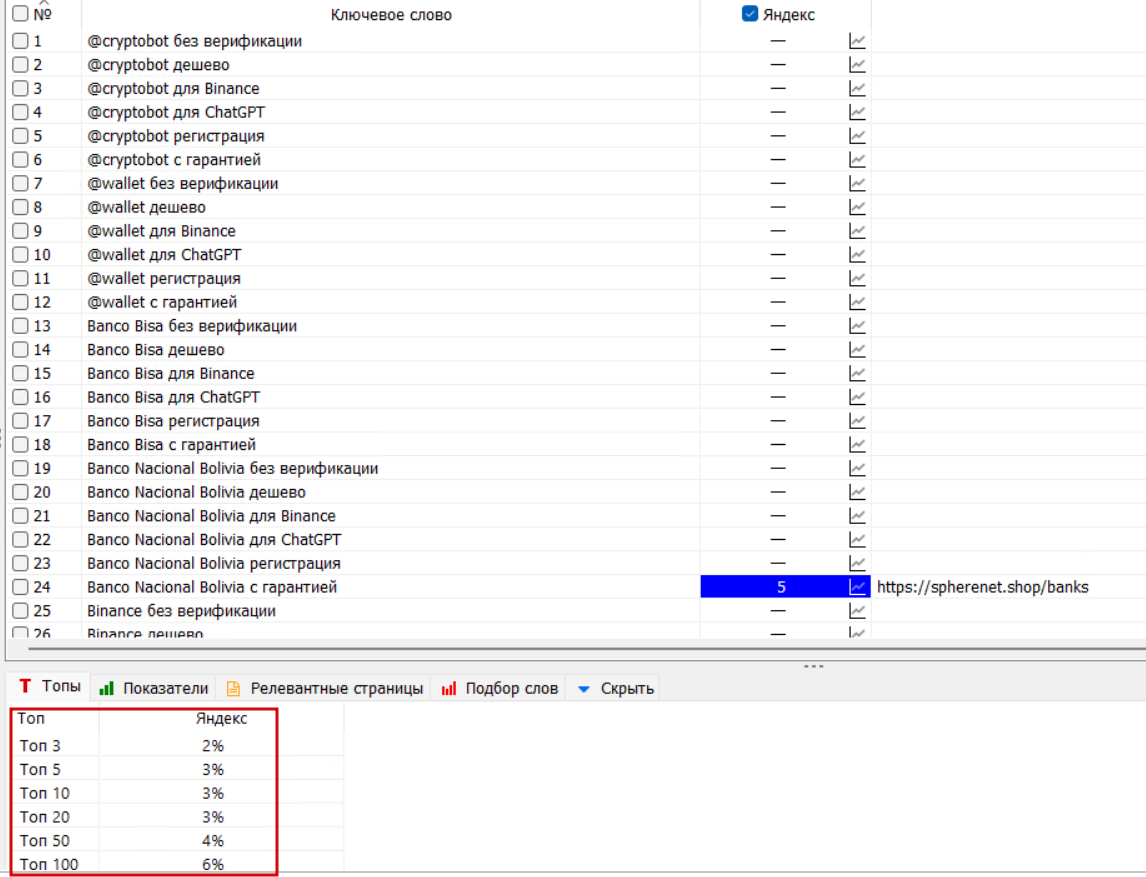Switch to Подбор слов tab

pyautogui.click(x=499, y=688)
